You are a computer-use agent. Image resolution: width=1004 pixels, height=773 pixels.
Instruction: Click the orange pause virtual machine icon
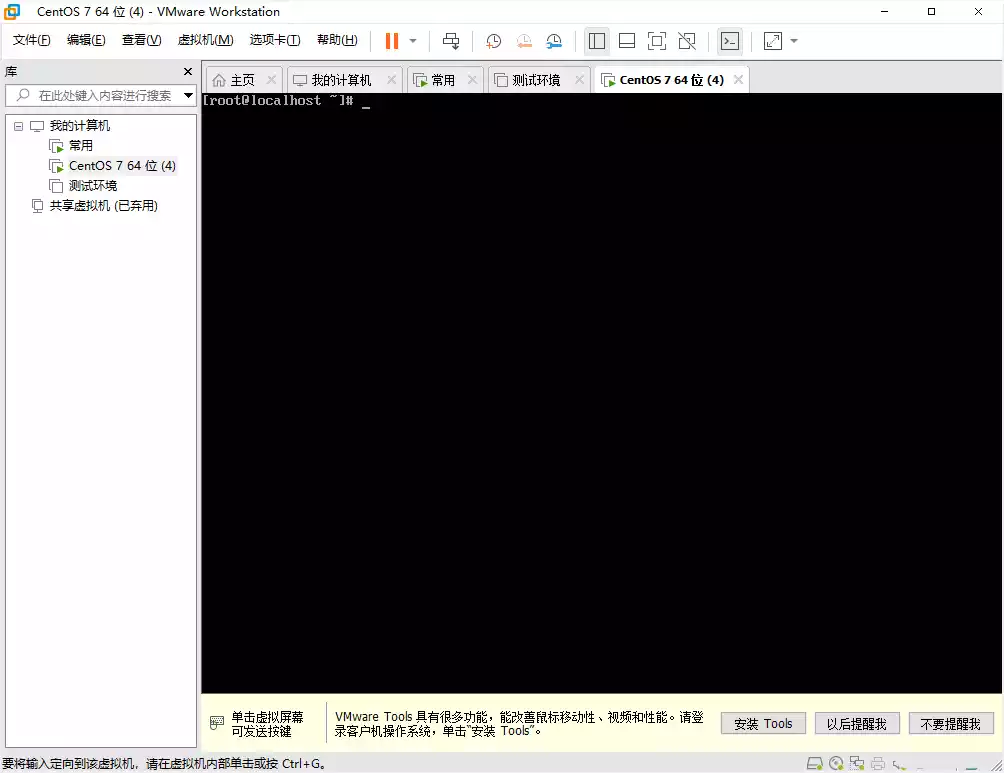[391, 41]
